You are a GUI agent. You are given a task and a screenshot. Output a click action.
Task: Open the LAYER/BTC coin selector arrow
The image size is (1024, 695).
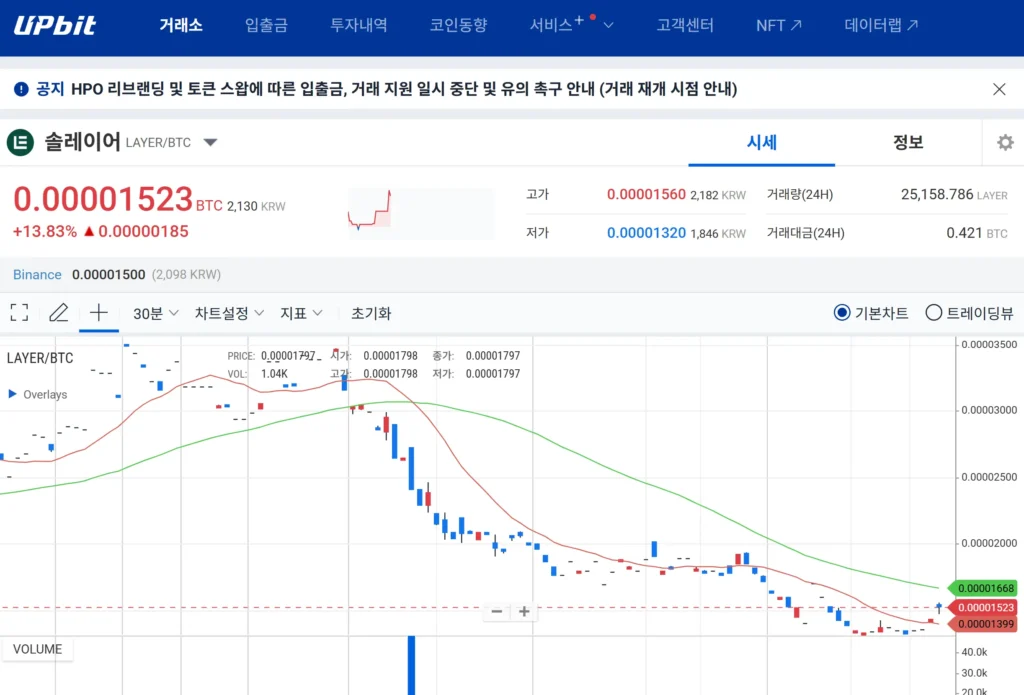coord(210,142)
